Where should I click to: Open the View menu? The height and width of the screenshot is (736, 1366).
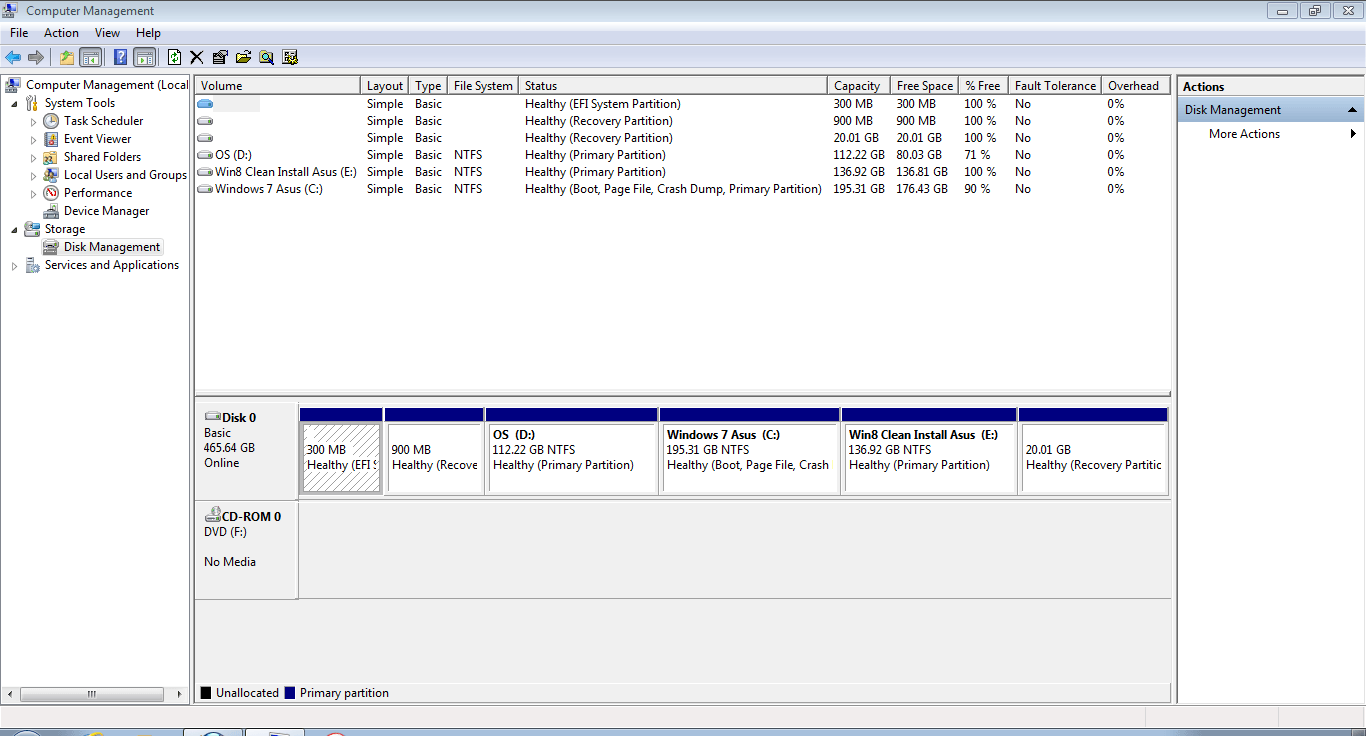pos(108,33)
